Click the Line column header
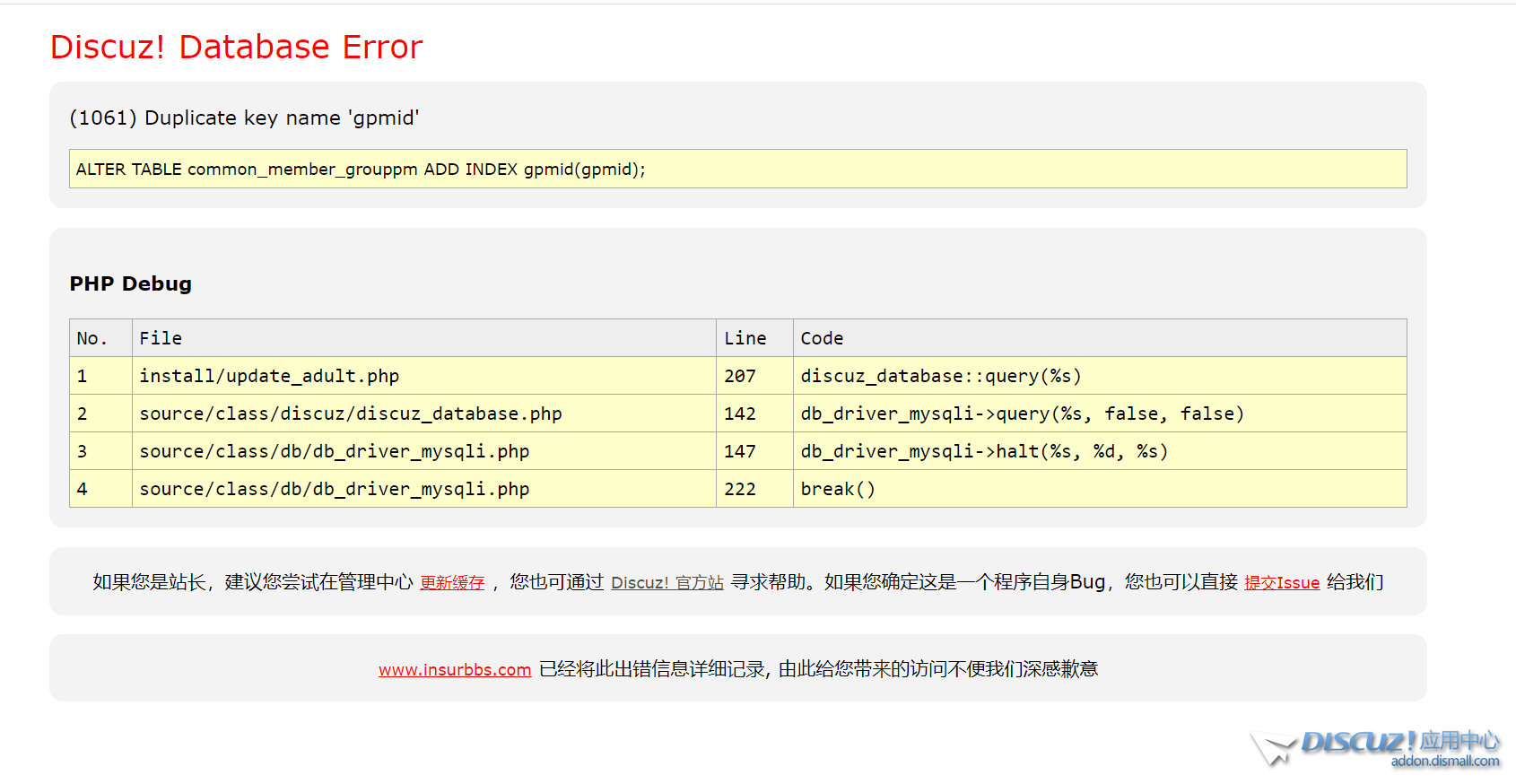 (754, 338)
